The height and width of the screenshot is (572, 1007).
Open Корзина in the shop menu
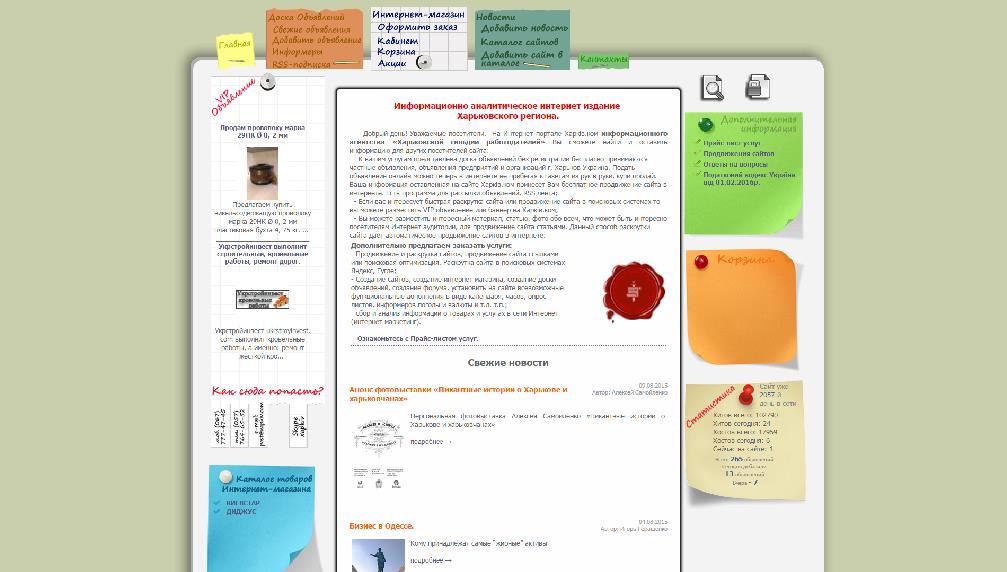coord(396,51)
